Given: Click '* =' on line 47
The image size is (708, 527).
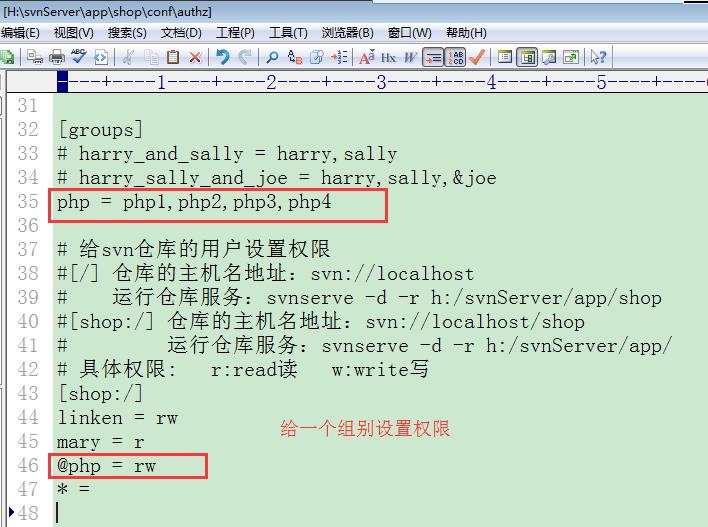Looking at the screenshot, I should pyautogui.click(x=74, y=489).
